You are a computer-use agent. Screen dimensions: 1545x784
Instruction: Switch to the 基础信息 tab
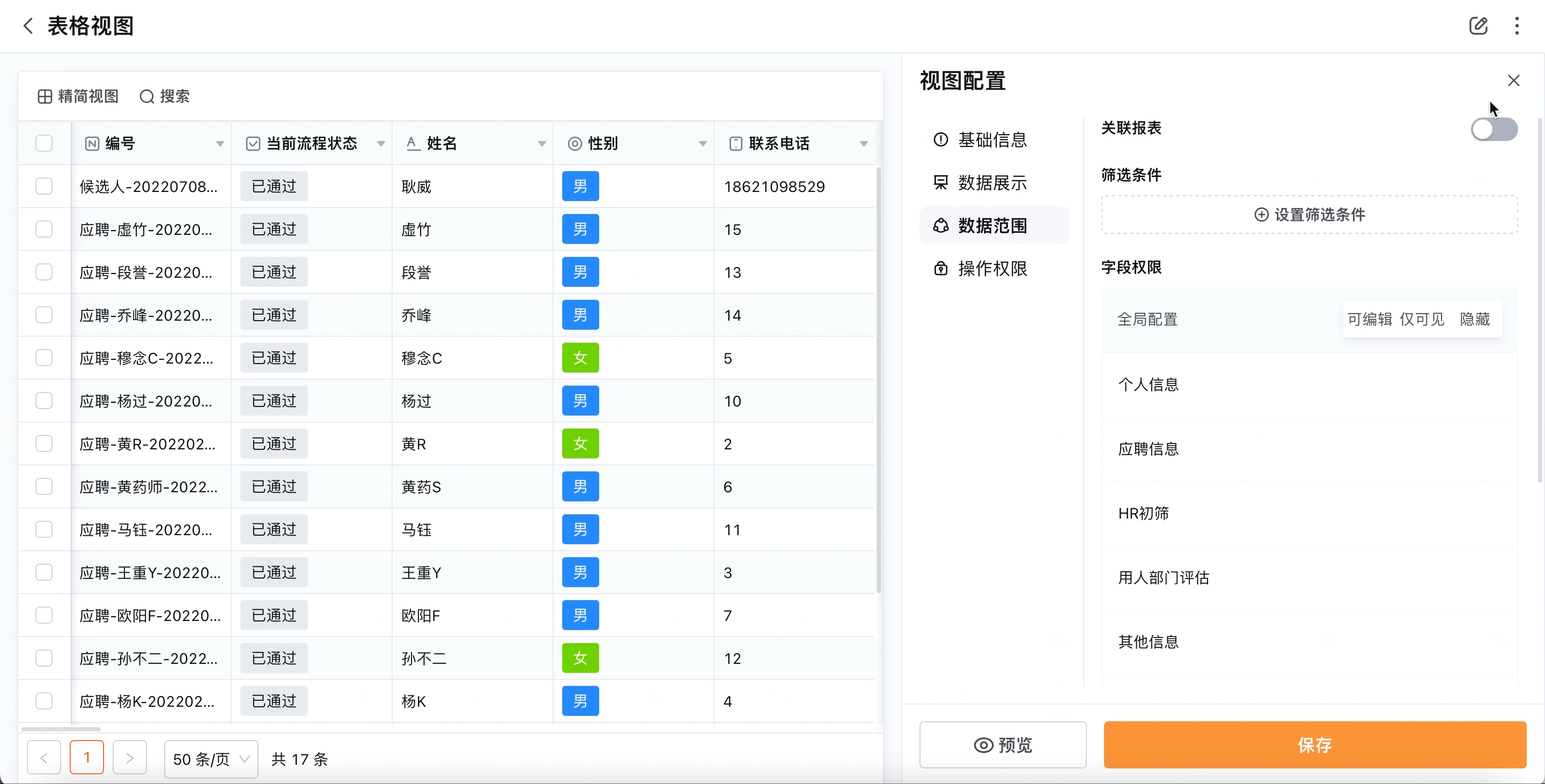point(995,139)
